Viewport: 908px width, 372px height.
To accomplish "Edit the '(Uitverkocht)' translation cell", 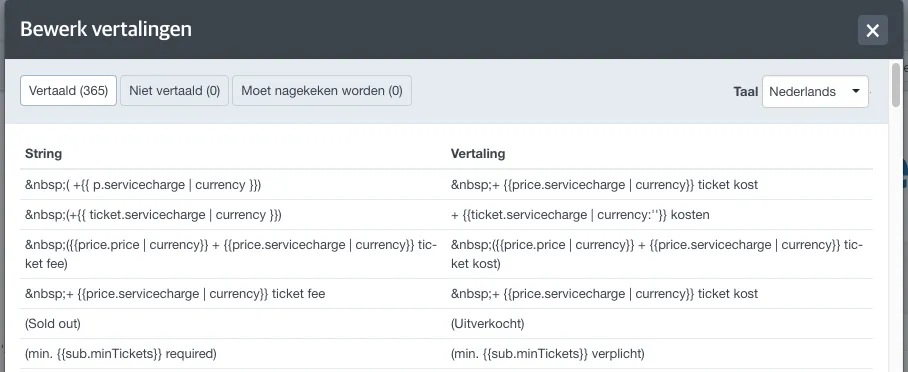I will pos(488,324).
